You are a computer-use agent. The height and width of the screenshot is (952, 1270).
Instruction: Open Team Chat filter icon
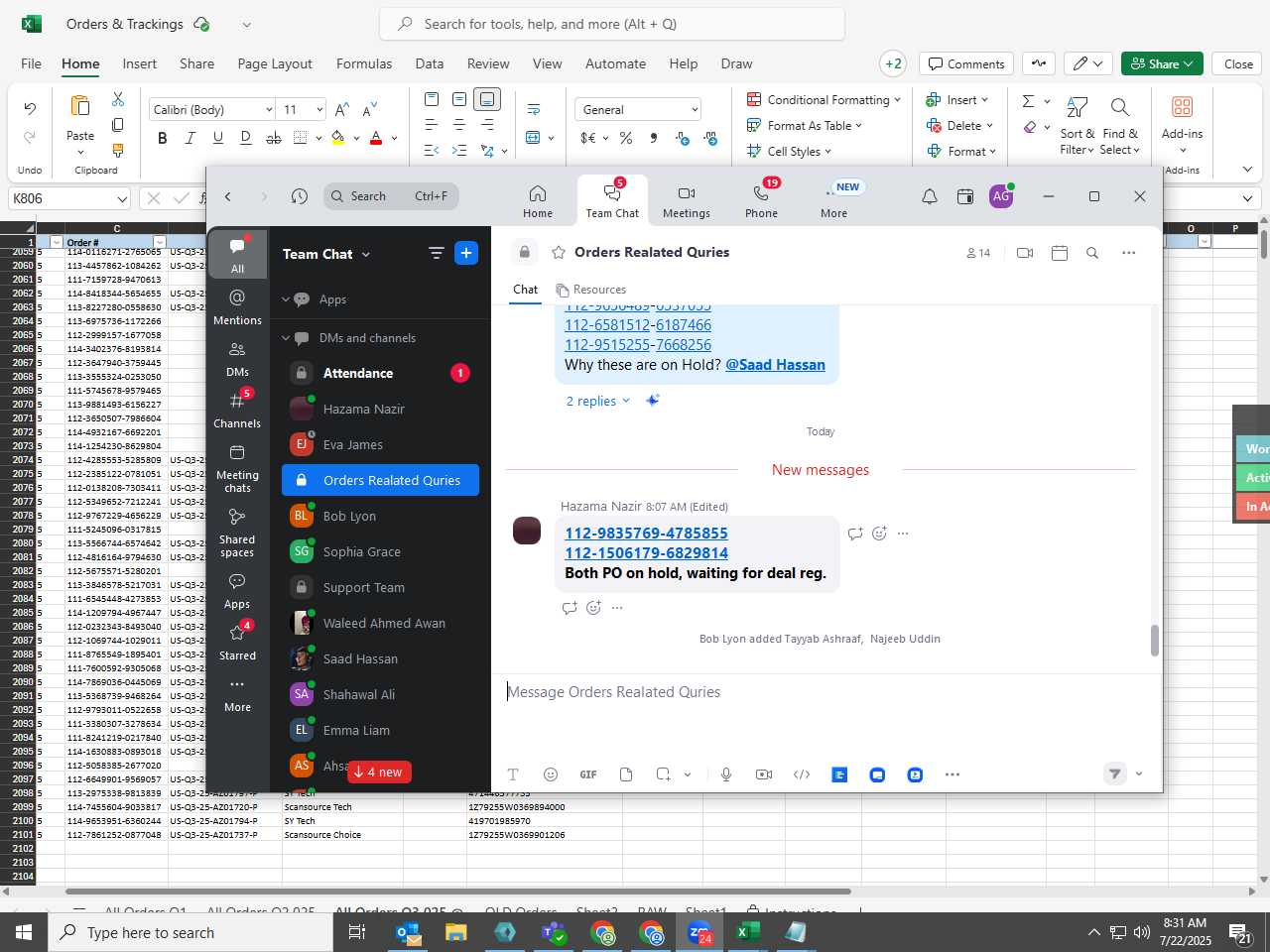click(436, 253)
